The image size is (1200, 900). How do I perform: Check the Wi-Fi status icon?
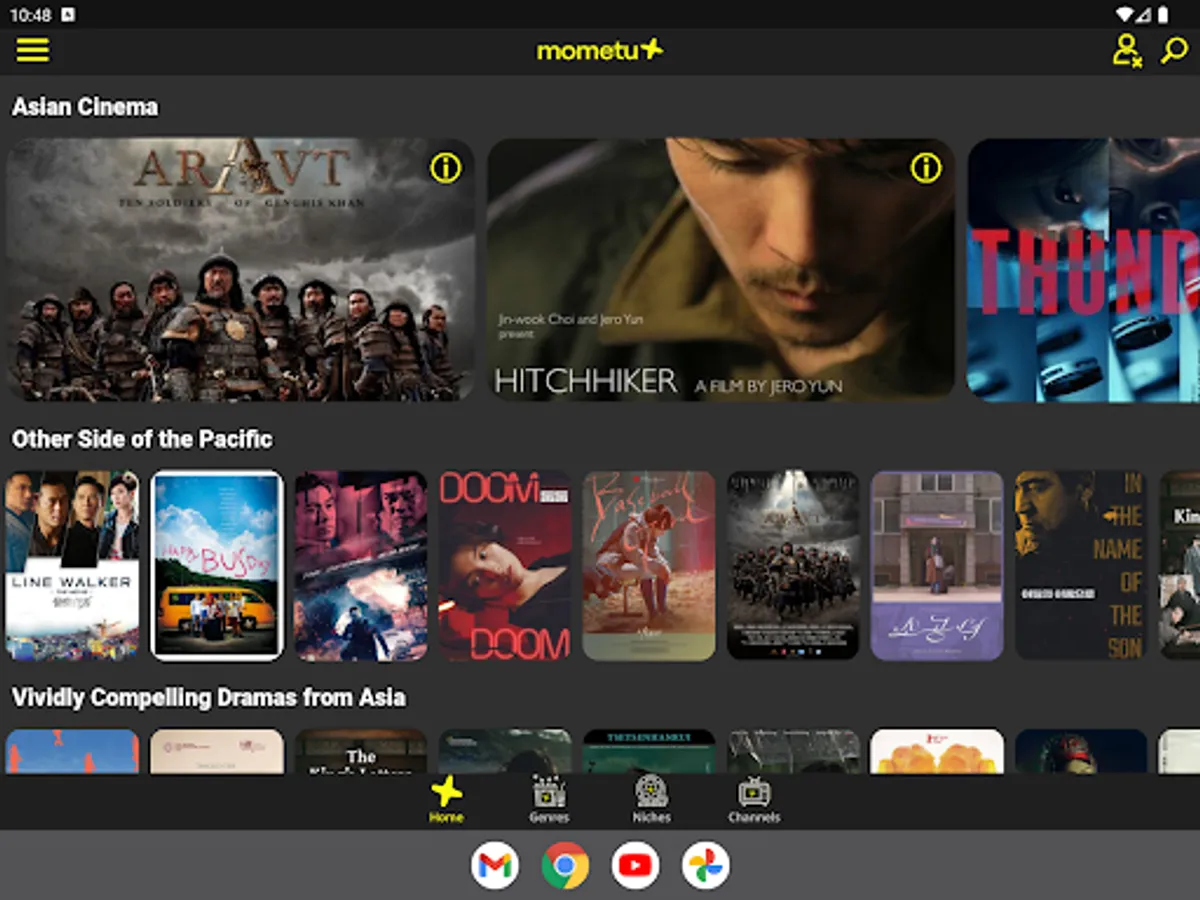[x=1125, y=15]
